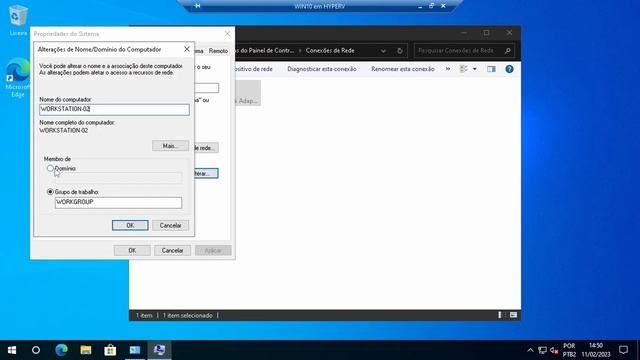Launch Edge from the taskbar
Viewport: 640px width, 360px height.
click(61, 350)
